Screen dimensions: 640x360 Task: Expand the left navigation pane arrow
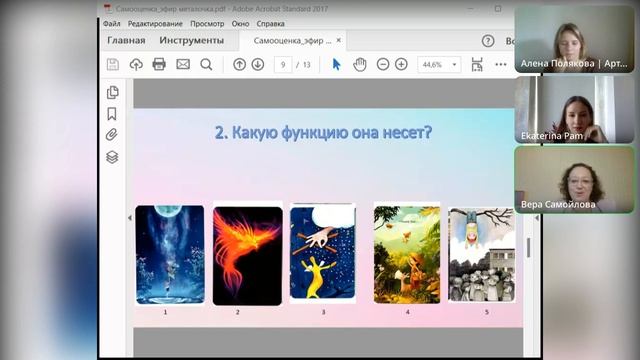click(130, 218)
